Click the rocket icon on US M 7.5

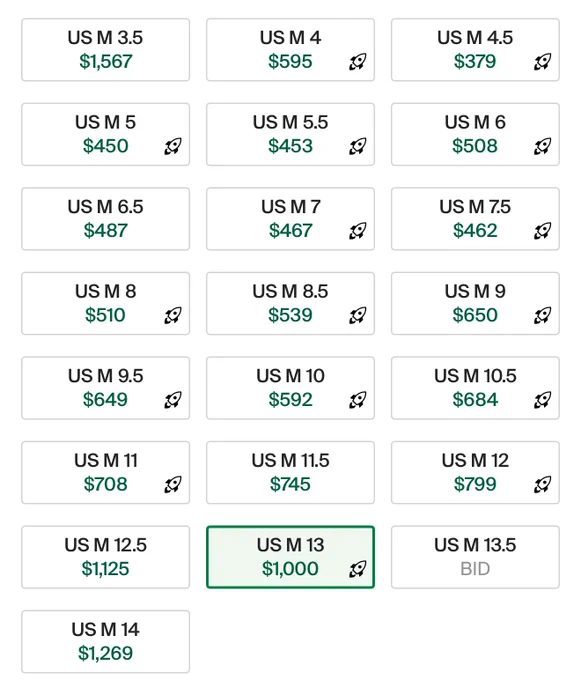[542, 231]
